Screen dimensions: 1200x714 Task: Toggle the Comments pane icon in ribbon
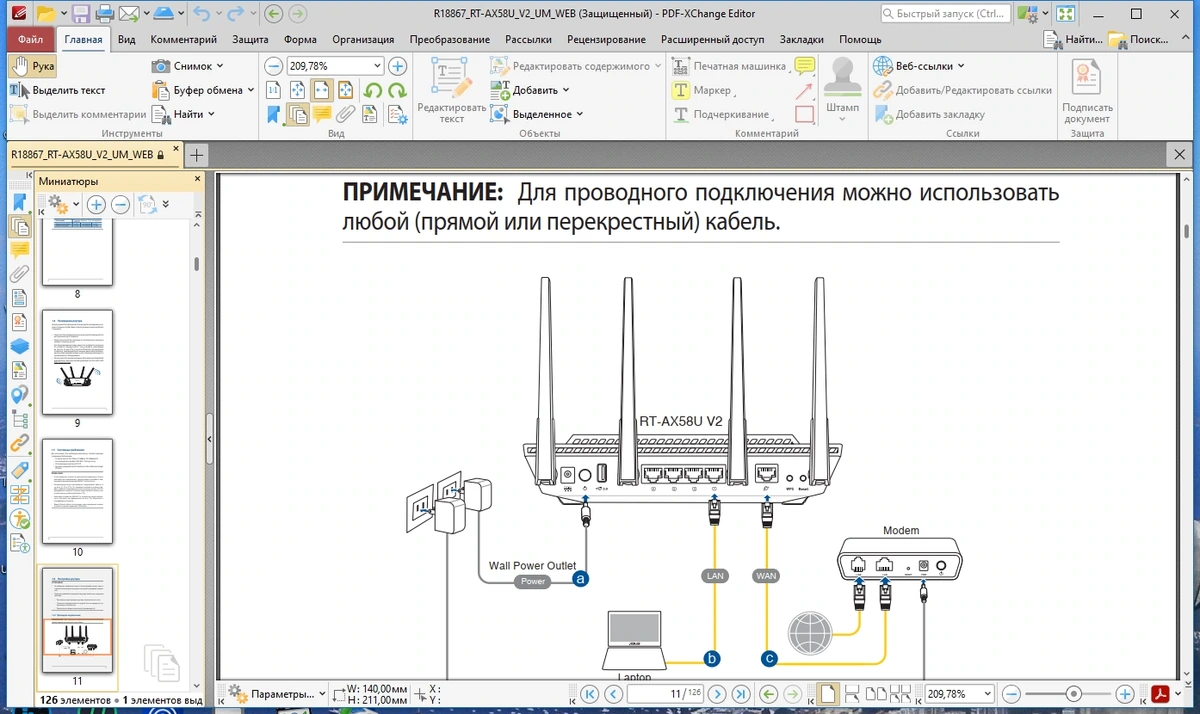[x=322, y=114]
